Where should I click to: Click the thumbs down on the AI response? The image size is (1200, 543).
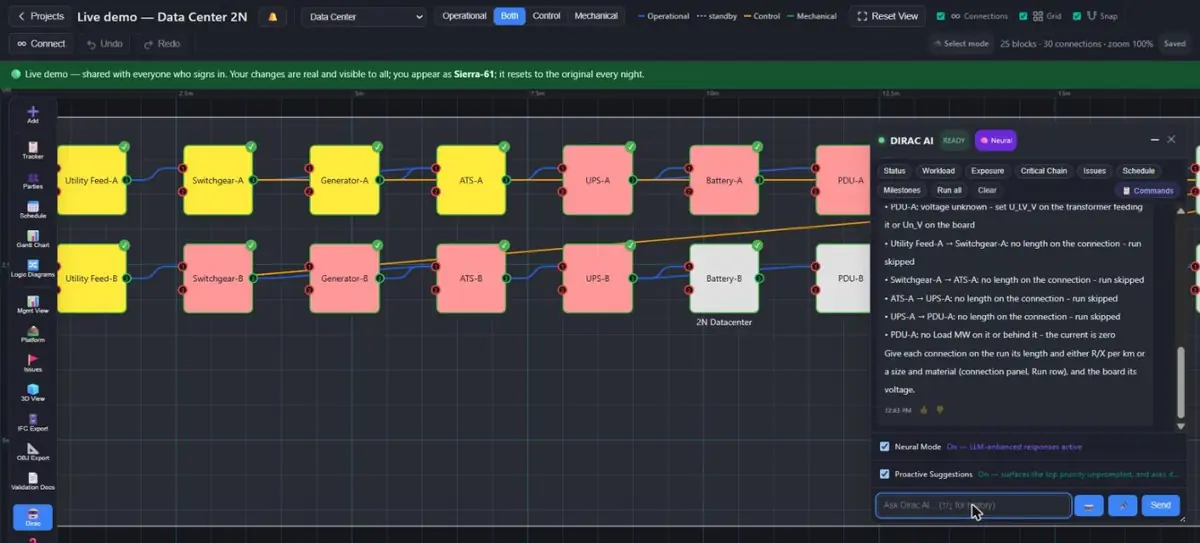[x=940, y=409]
